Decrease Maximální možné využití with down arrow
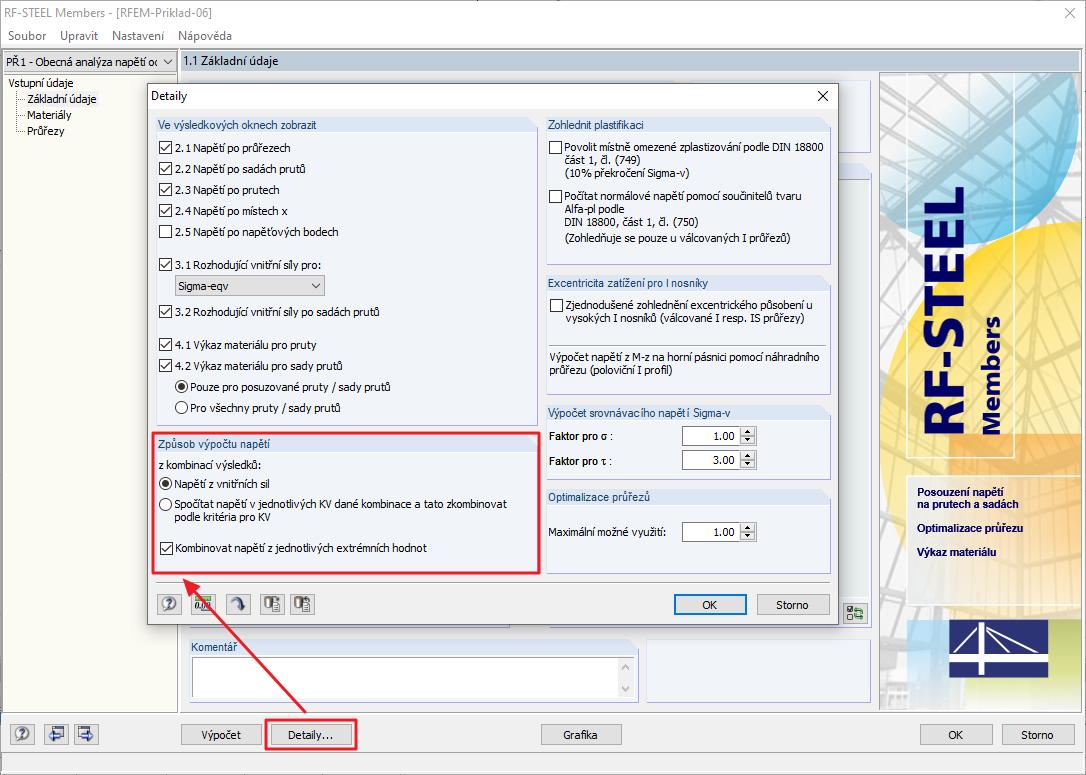 748,537
